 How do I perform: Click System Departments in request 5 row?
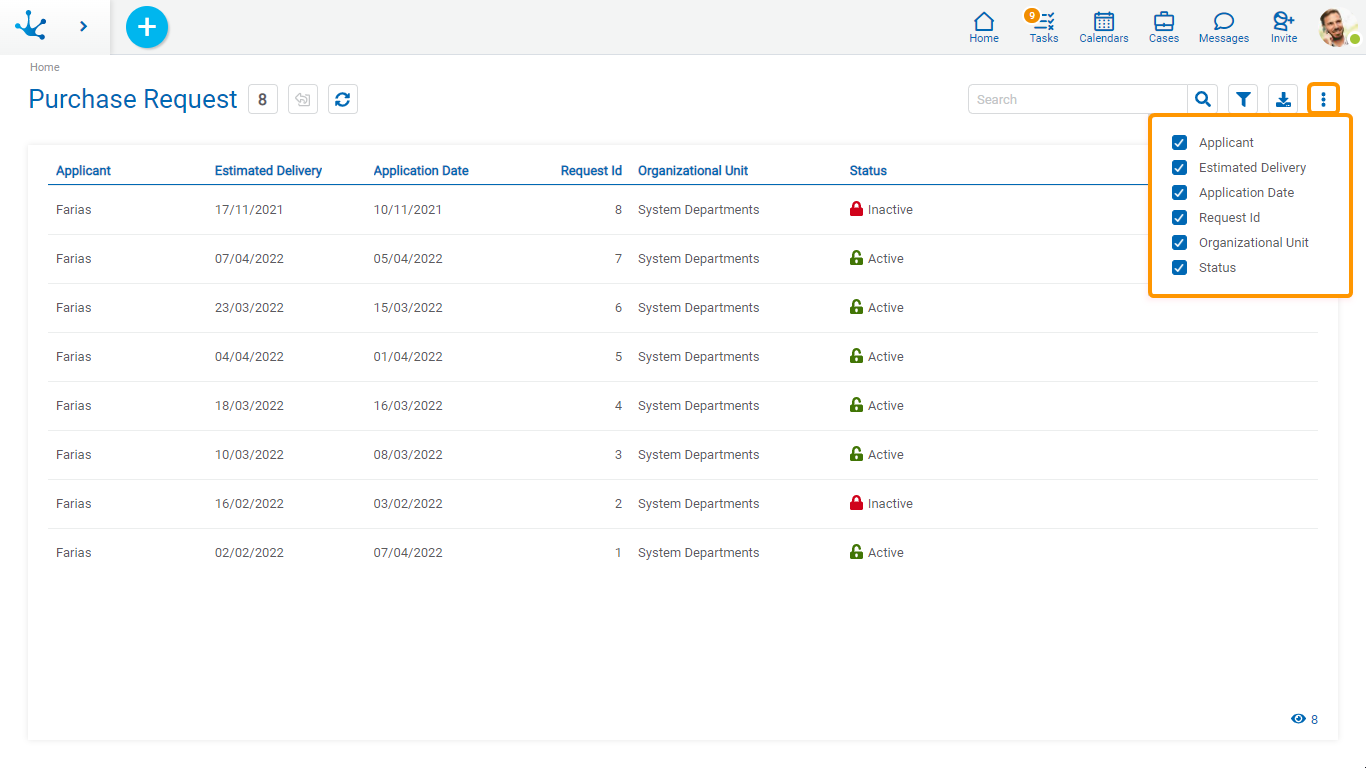point(698,357)
